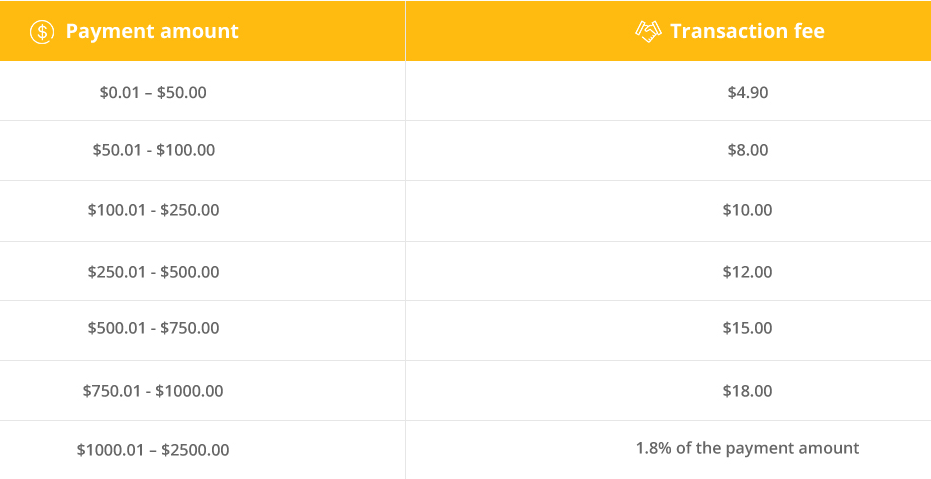The image size is (931, 479).
Task: Click the $10.00 transaction fee cell
Action: click(747, 210)
